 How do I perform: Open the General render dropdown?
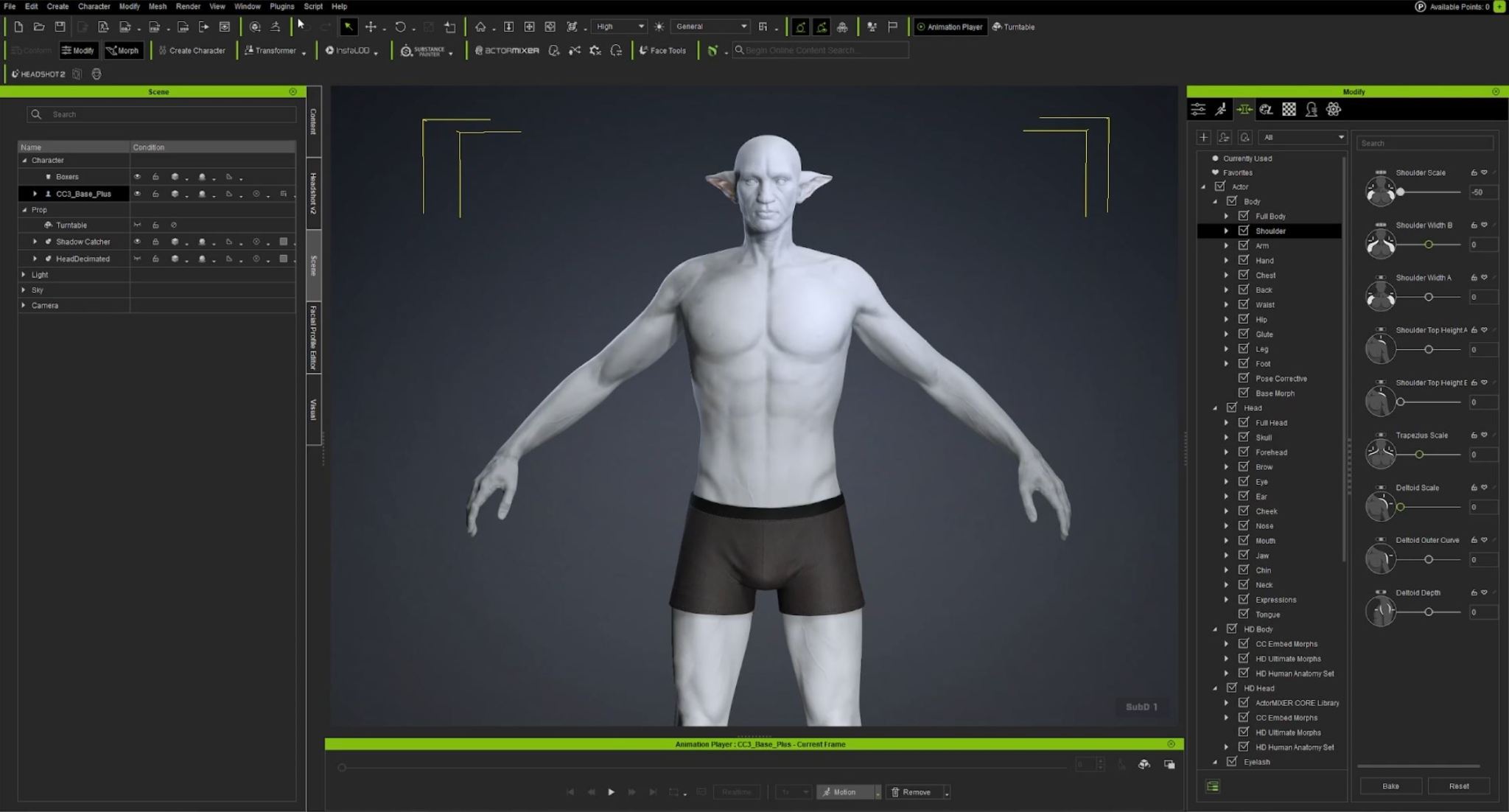point(710,27)
